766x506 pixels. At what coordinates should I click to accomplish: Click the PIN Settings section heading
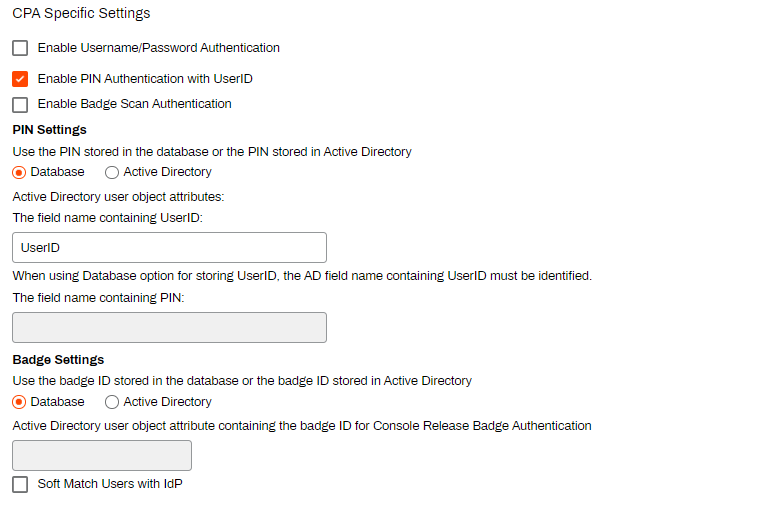49,129
